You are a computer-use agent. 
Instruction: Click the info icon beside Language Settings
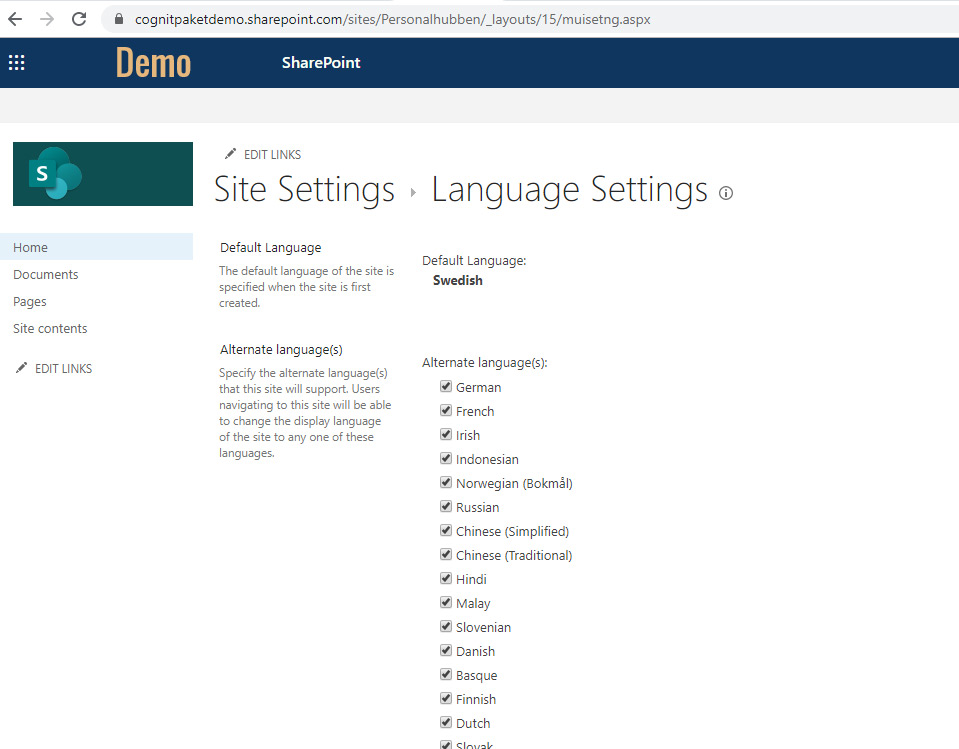point(726,193)
